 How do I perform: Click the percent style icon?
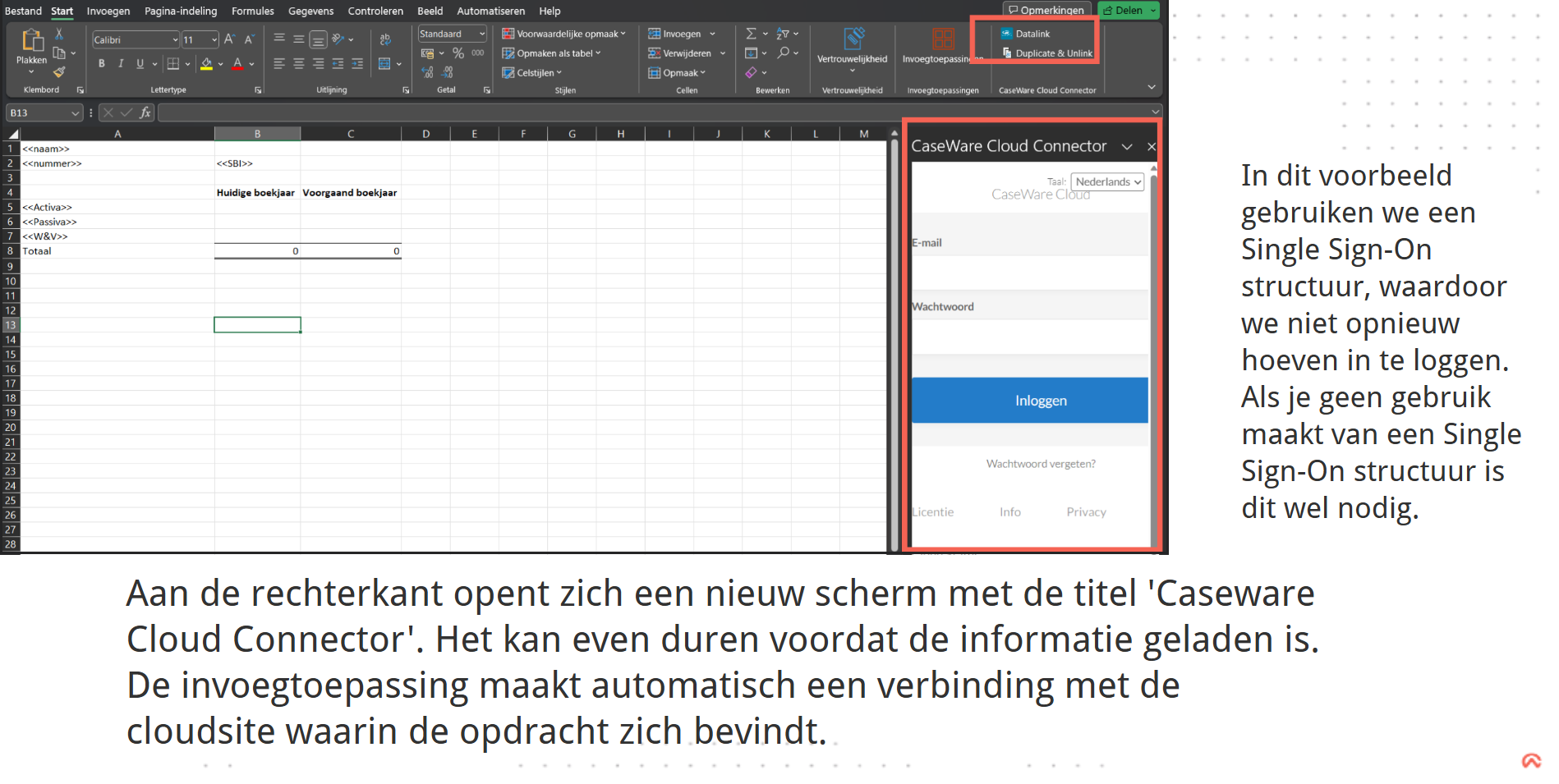point(458,53)
